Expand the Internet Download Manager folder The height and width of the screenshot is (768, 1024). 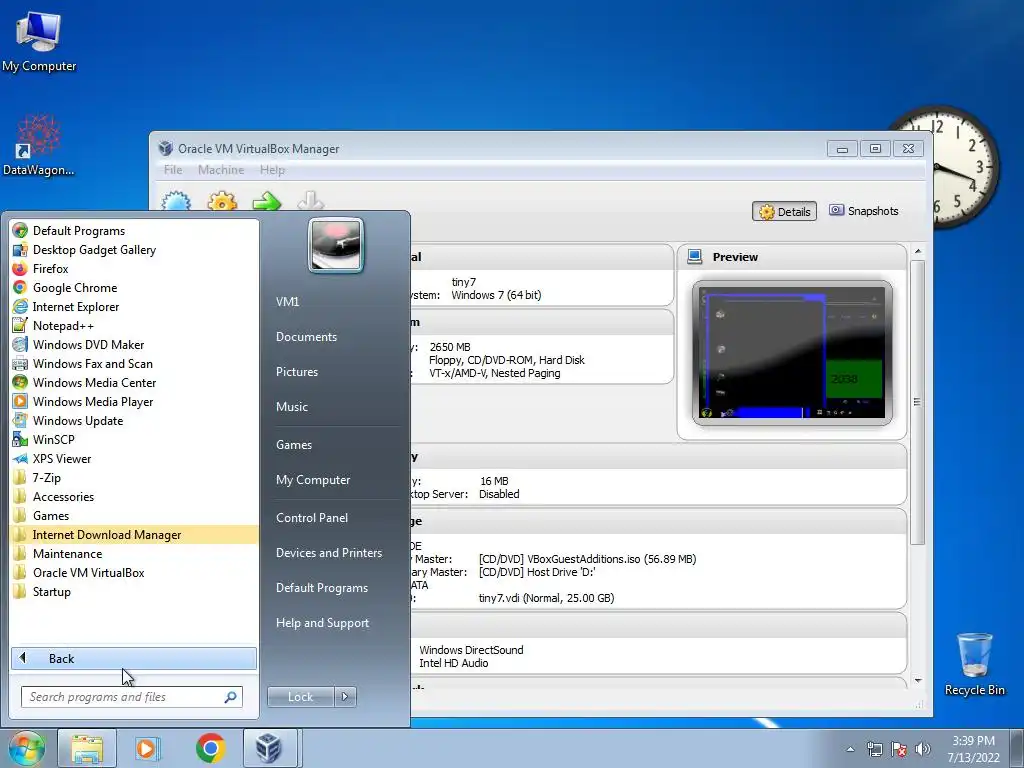tap(135, 534)
